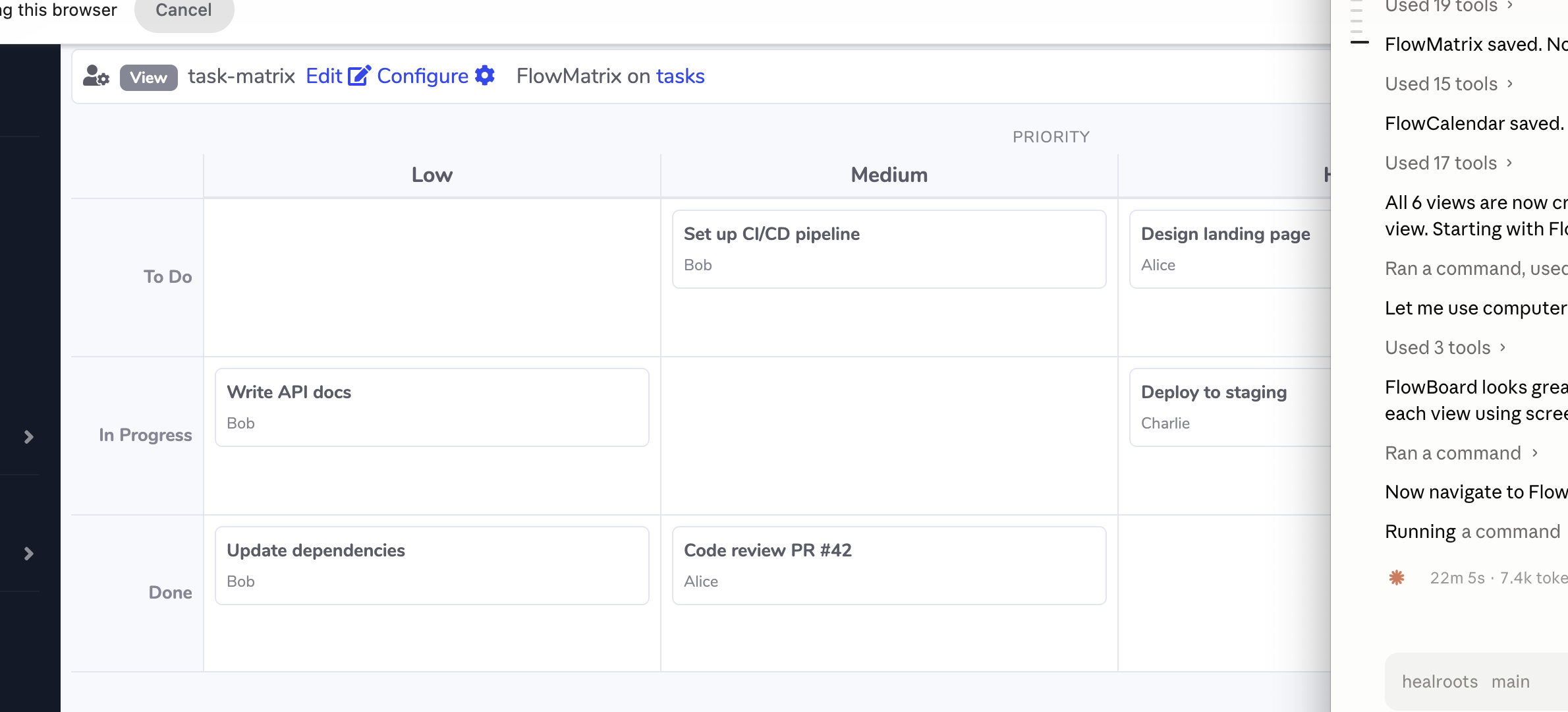
Task: Click the Medium priority column header
Action: (889, 175)
